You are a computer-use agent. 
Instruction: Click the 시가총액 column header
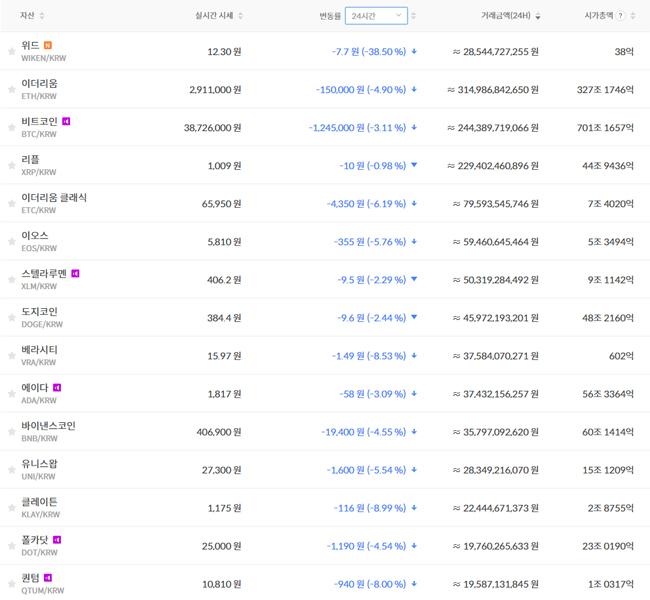point(599,16)
